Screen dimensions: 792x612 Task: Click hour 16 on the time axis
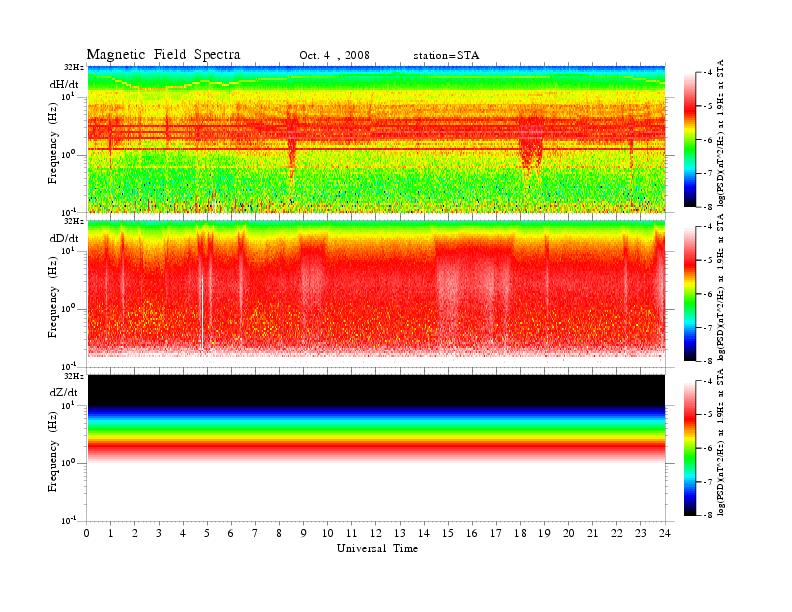[472, 533]
